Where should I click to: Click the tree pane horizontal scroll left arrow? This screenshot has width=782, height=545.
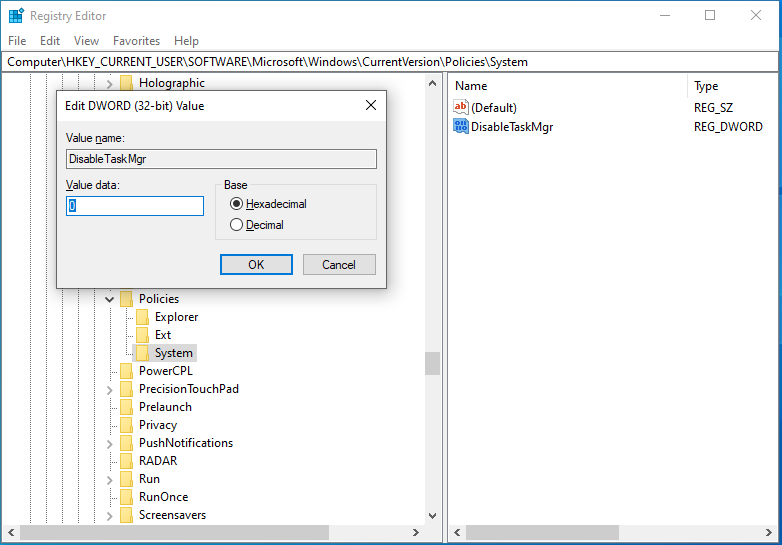[x=11, y=532]
